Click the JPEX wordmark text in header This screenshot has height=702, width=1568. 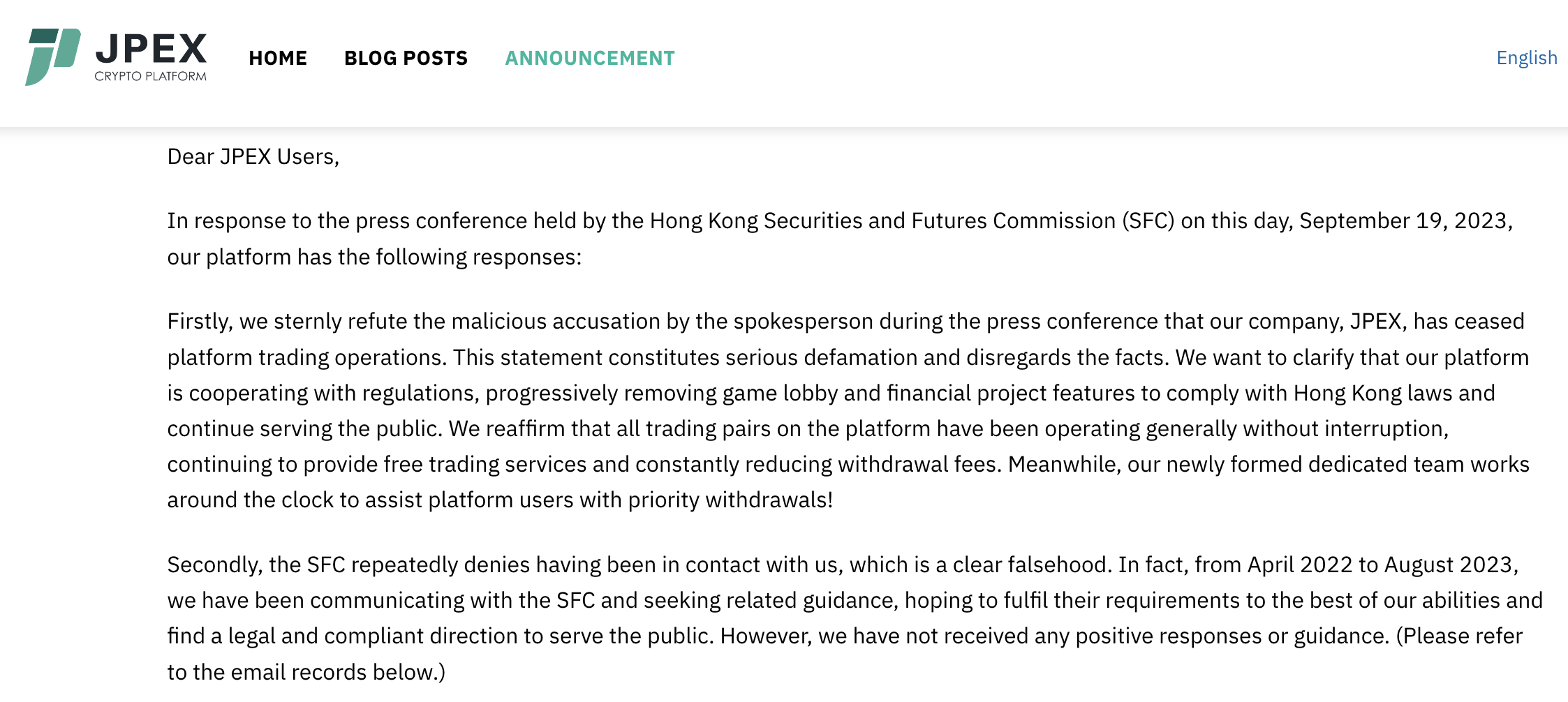(x=151, y=49)
